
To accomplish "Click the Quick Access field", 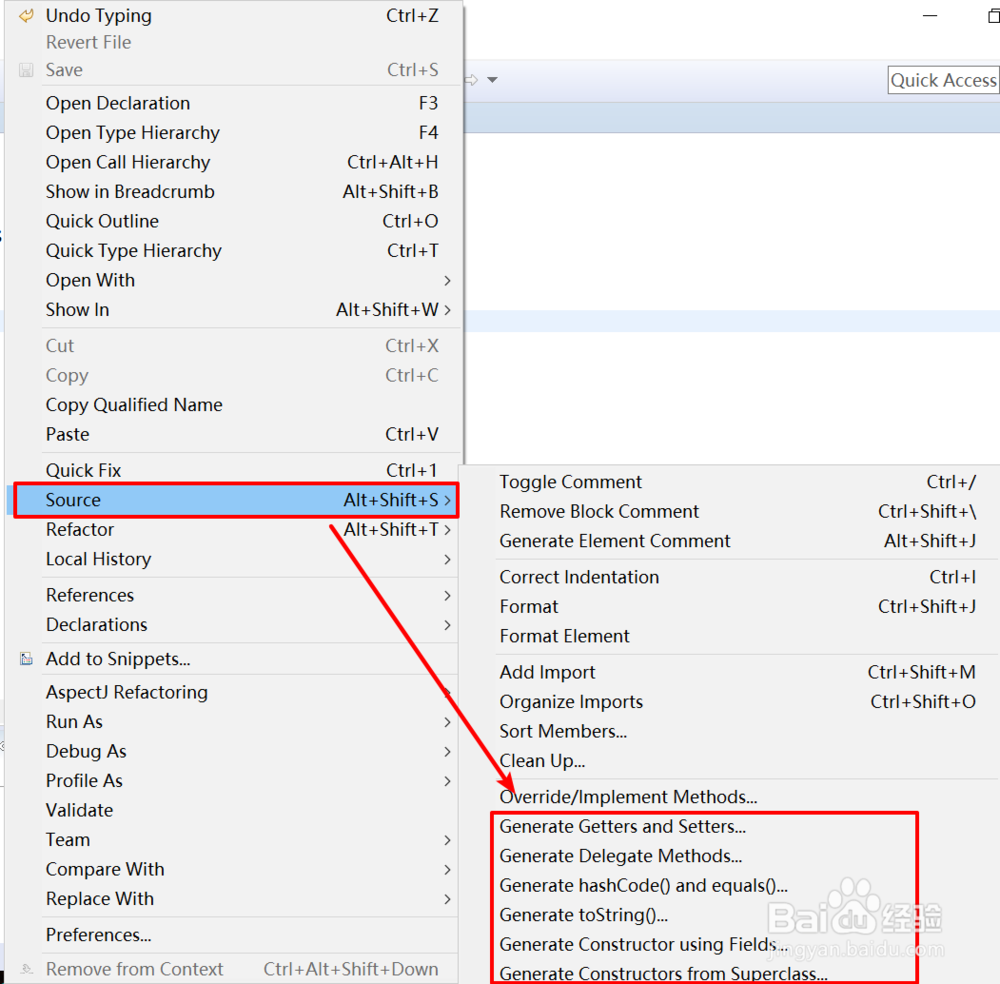I will click(x=943, y=80).
